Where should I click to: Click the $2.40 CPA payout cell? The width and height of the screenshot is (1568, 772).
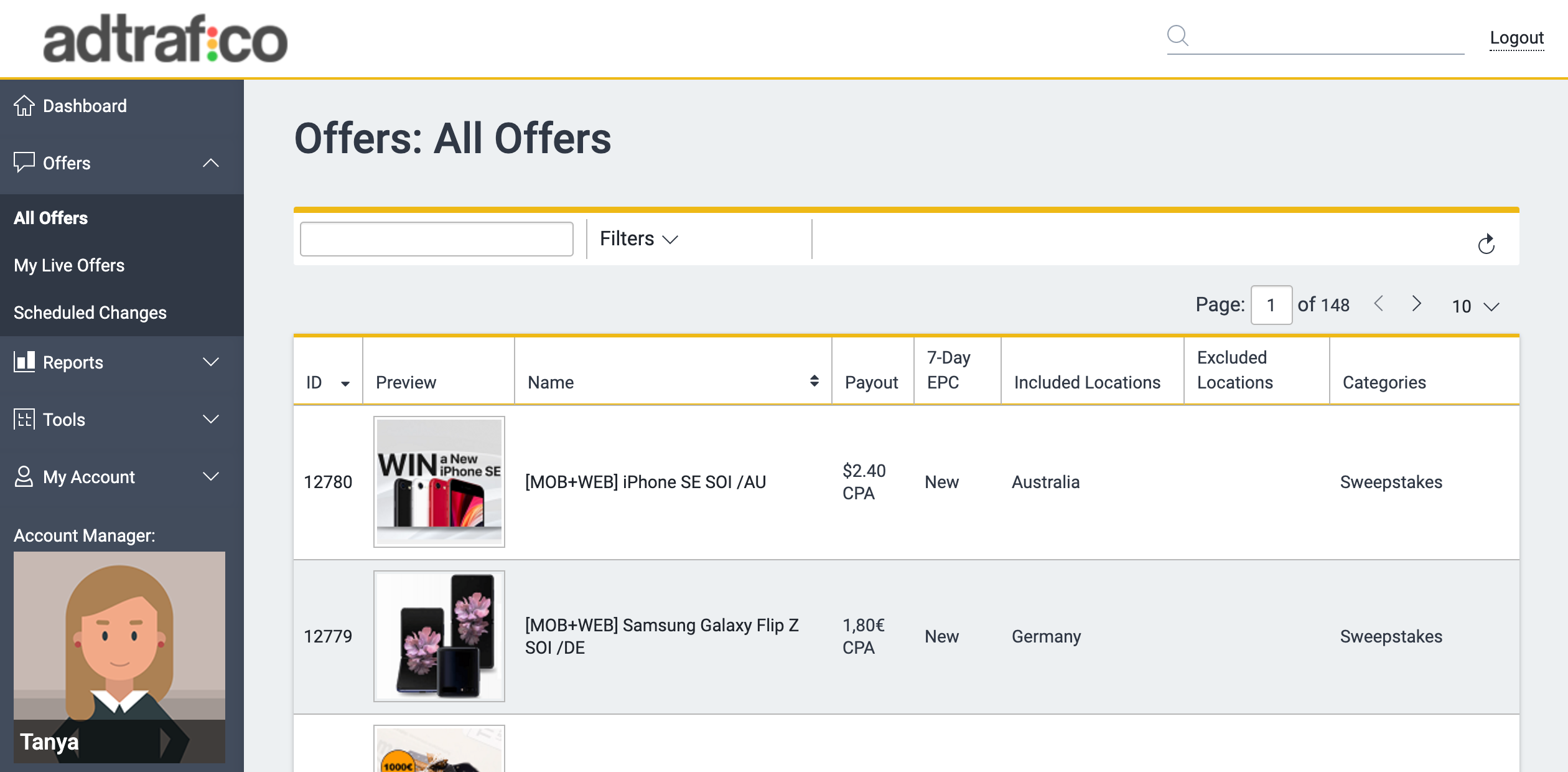(864, 482)
